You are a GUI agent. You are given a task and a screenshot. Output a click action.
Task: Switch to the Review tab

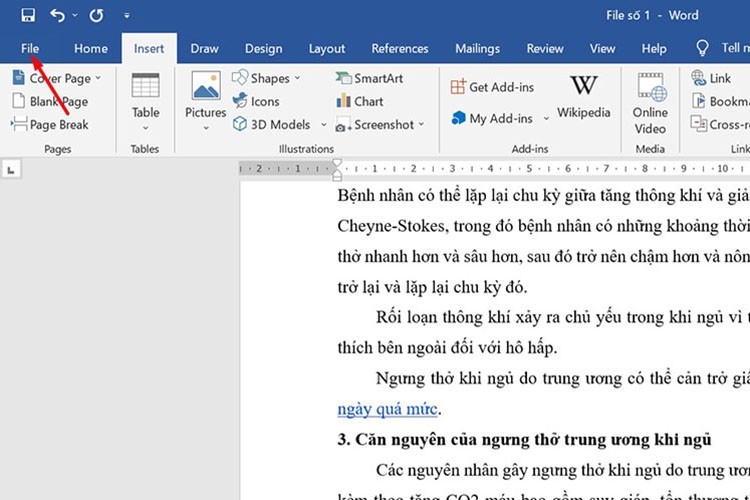(x=545, y=48)
